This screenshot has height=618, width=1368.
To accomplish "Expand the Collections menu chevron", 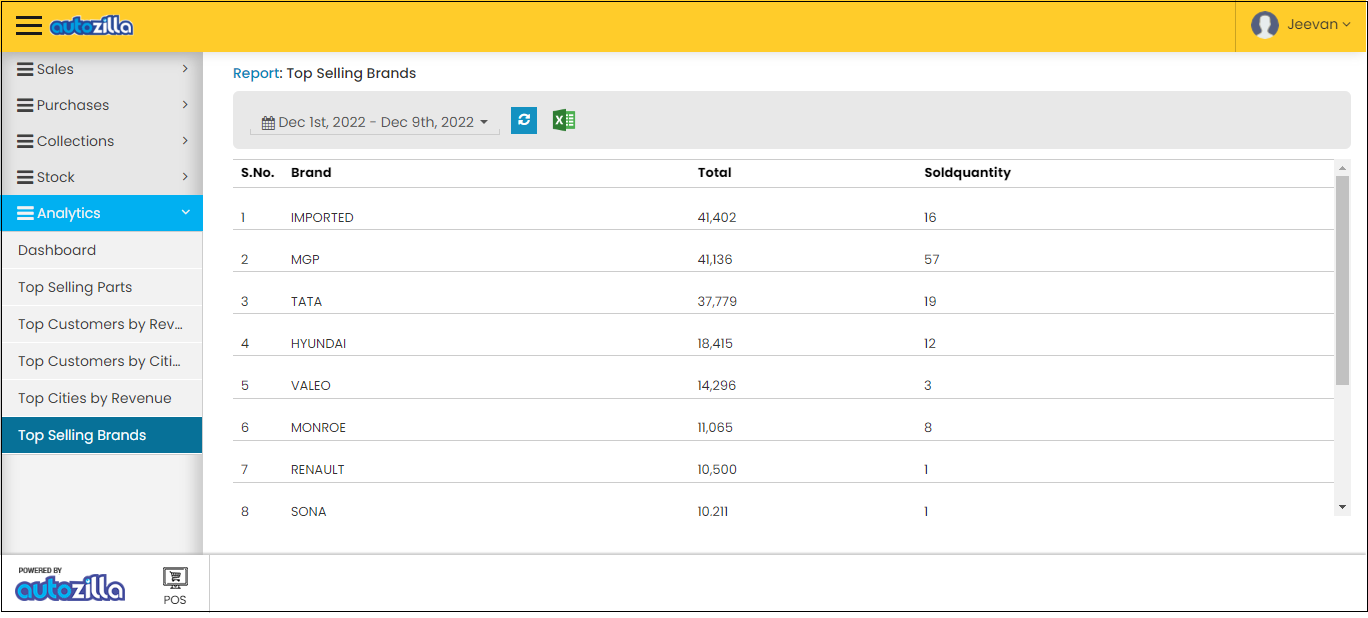I will (185, 141).
